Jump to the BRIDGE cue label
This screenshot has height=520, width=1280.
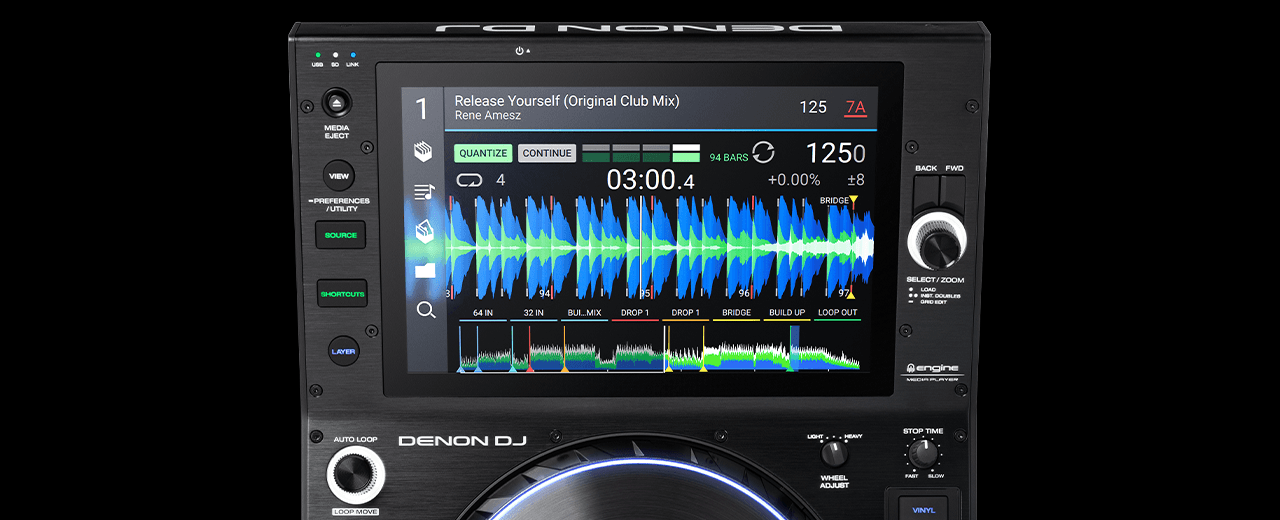pyautogui.click(x=736, y=313)
